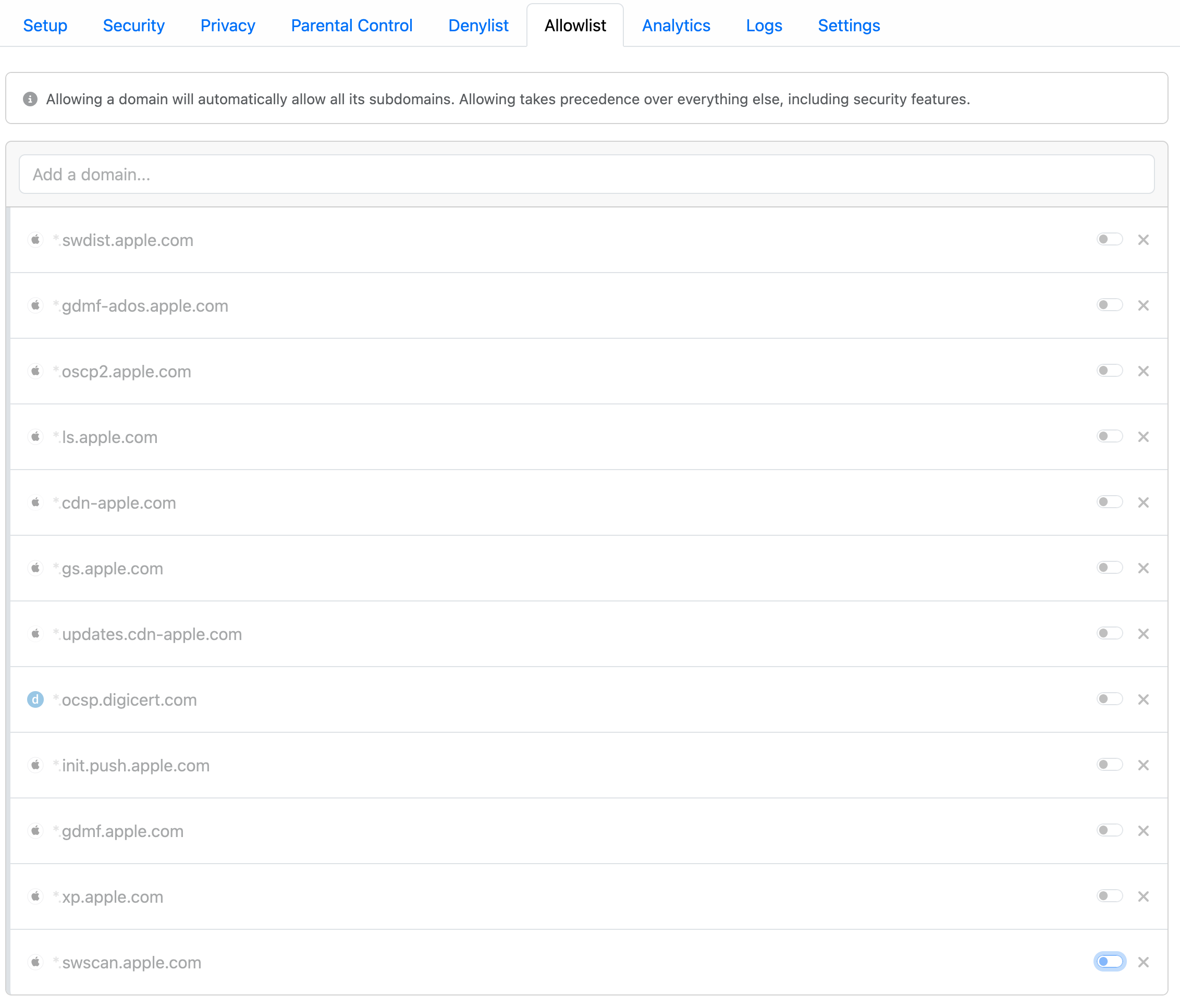
Task: Open the Setup tab
Action: (x=45, y=26)
